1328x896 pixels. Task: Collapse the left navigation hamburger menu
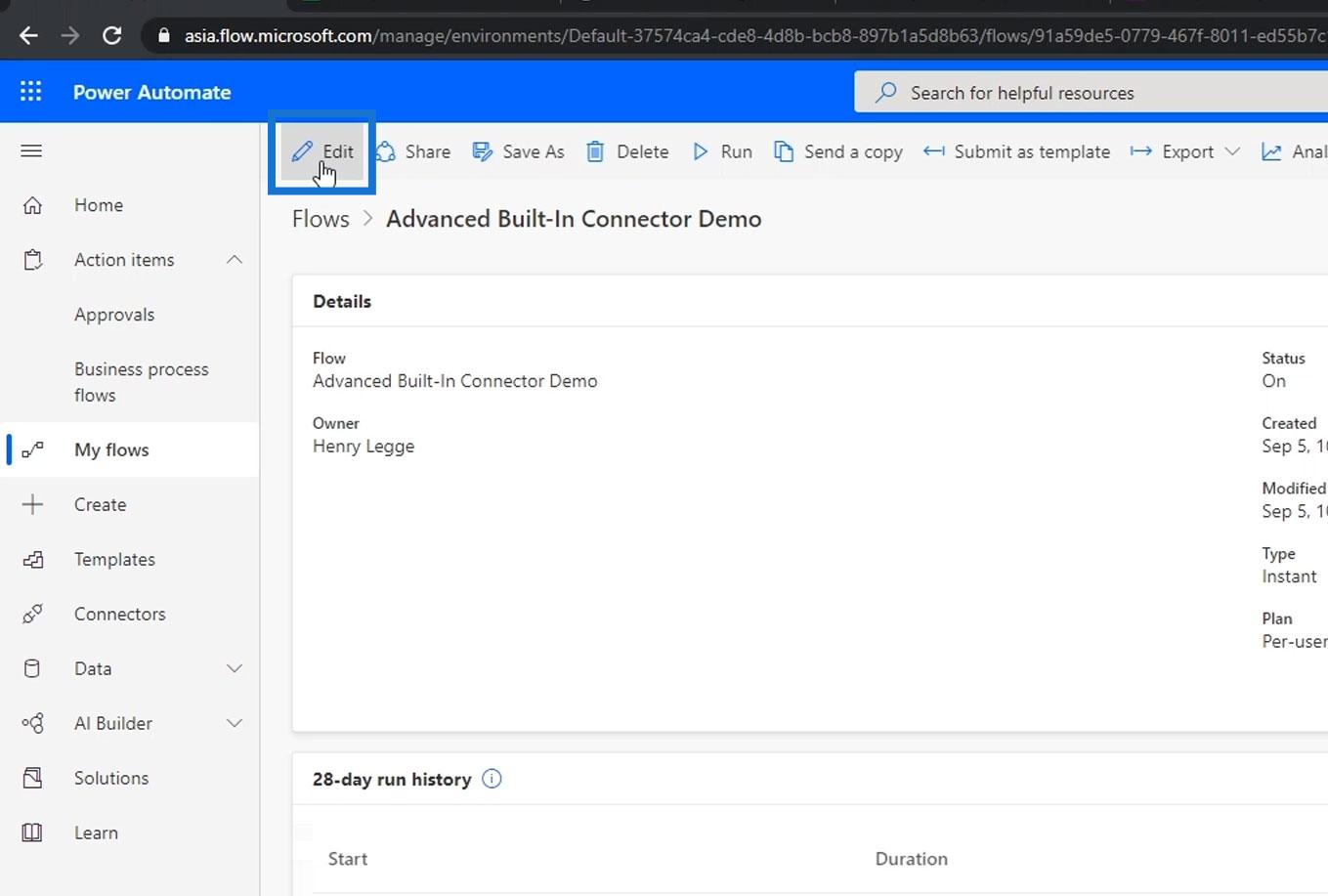[31, 150]
